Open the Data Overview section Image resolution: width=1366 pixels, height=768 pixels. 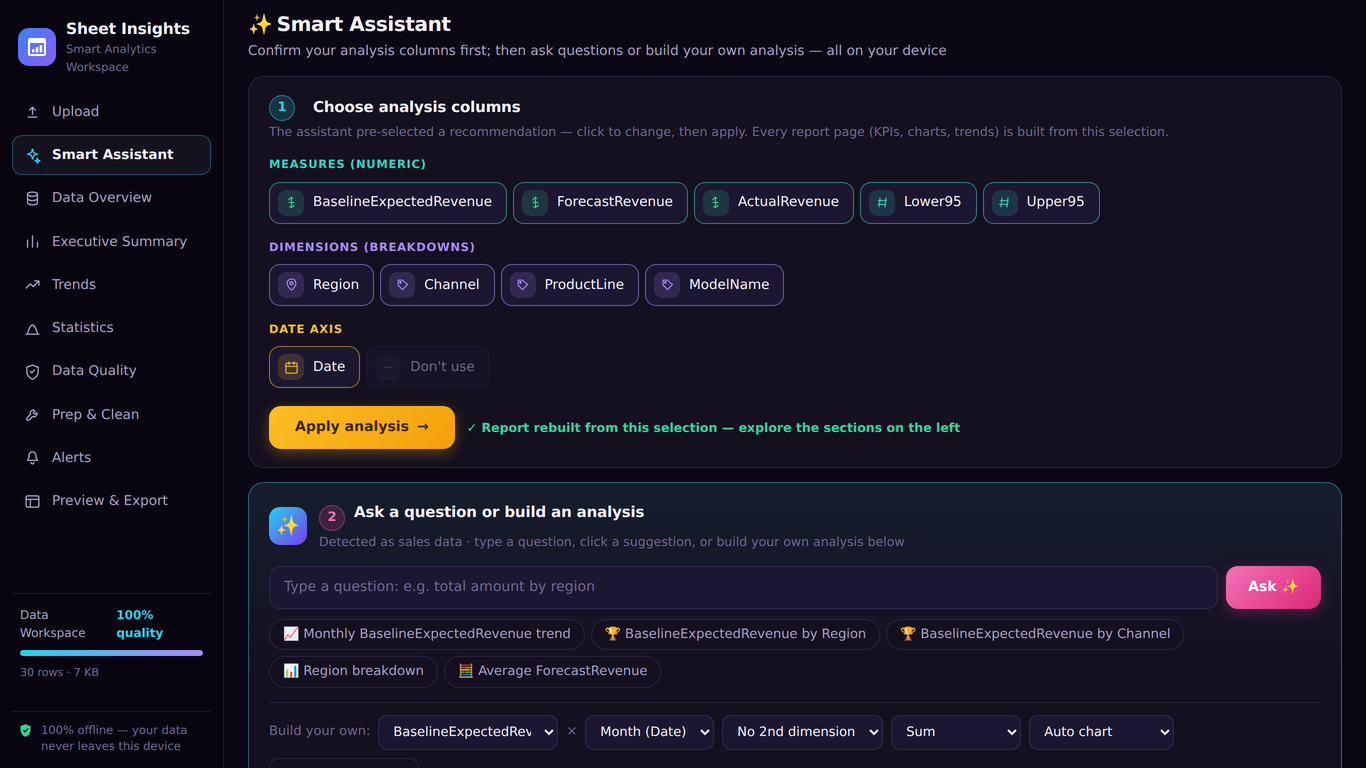pyautogui.click(x=111, y=198)
